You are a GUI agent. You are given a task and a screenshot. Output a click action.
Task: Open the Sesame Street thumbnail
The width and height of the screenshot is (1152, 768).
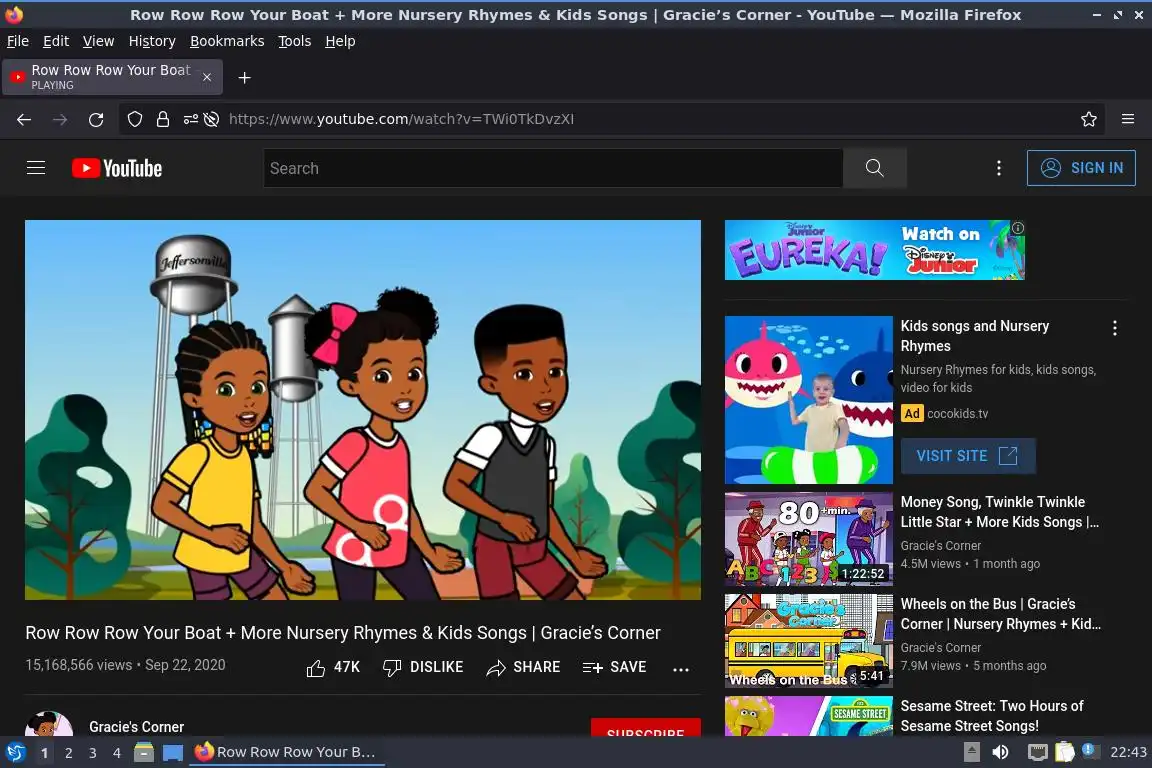[809, 717]
